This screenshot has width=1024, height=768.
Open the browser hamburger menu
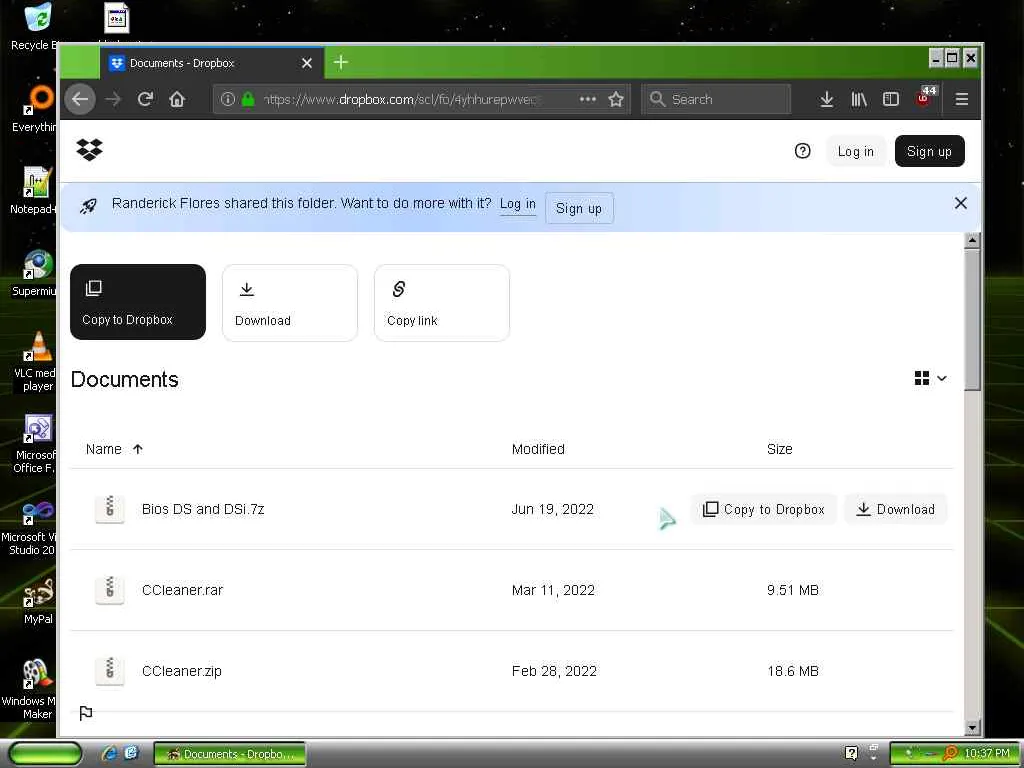[961, 99]
